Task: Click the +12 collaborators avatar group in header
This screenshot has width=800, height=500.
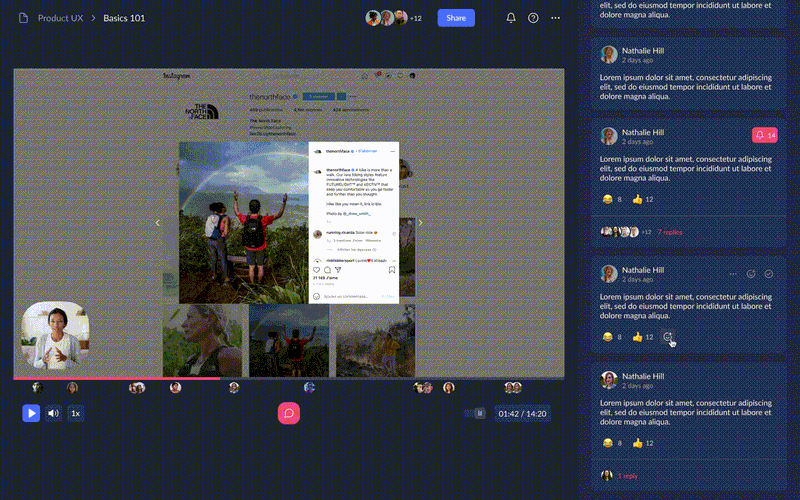Action: tap(393, 18)
